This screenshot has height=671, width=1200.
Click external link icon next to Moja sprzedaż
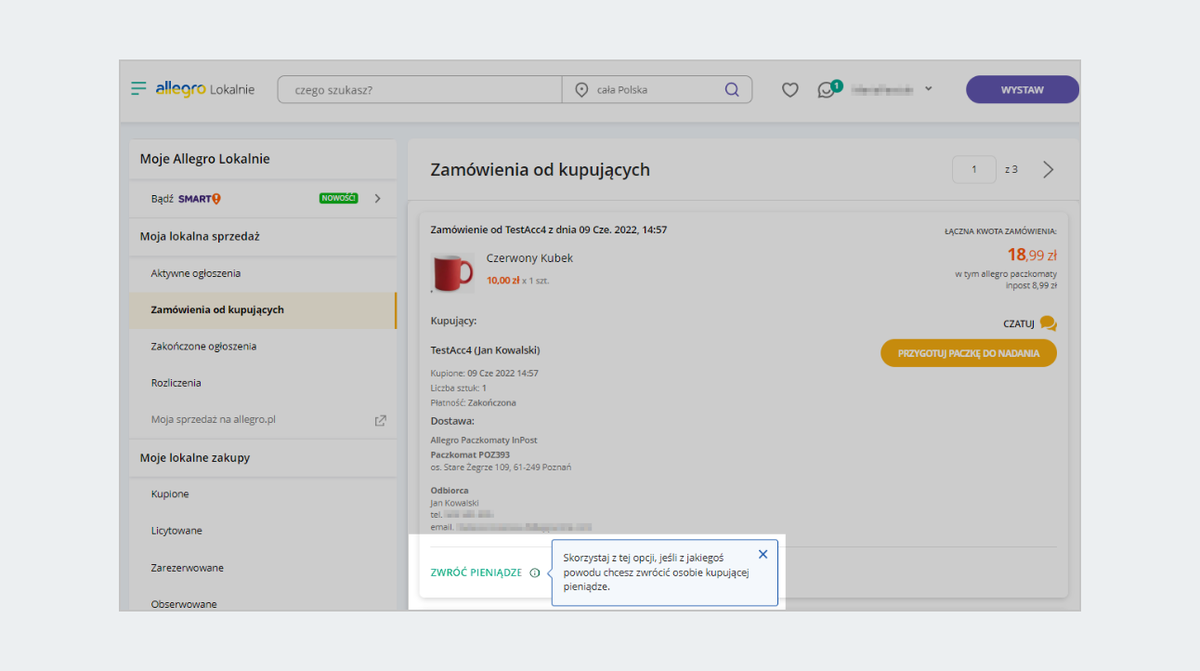pos(380,420)
